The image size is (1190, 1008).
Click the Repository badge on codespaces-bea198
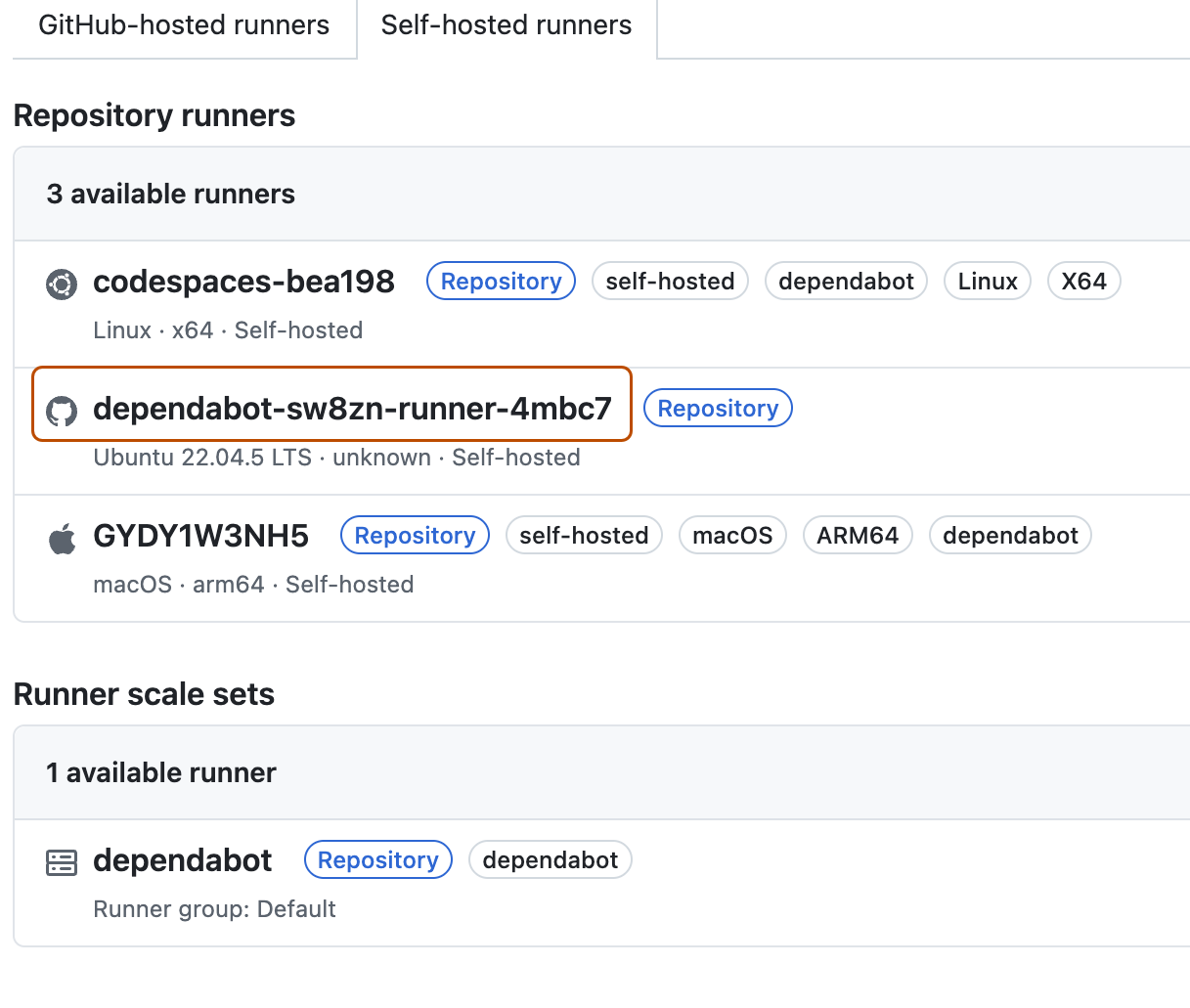(x=501, y=281)
